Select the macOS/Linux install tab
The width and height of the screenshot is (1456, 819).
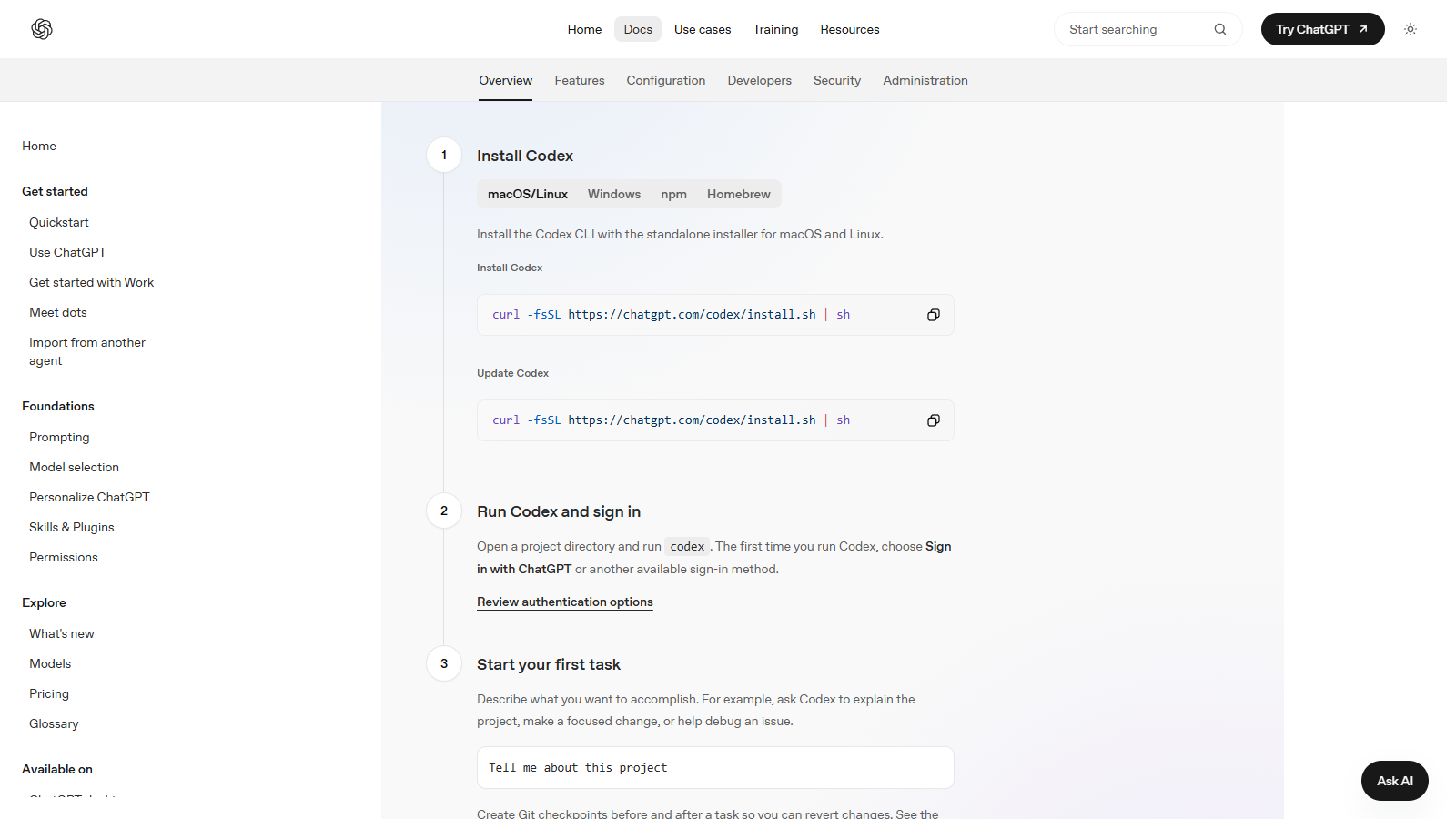528,194
